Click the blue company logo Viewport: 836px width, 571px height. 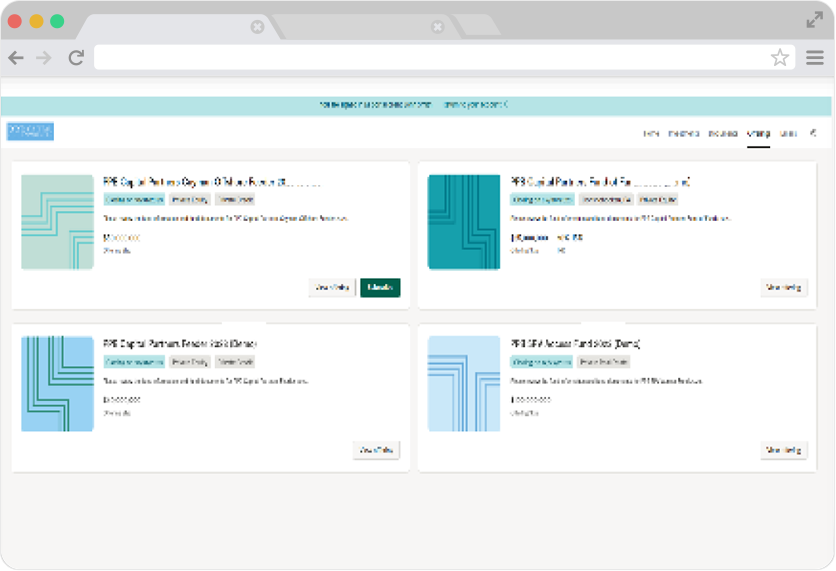[x=30, y=131]
